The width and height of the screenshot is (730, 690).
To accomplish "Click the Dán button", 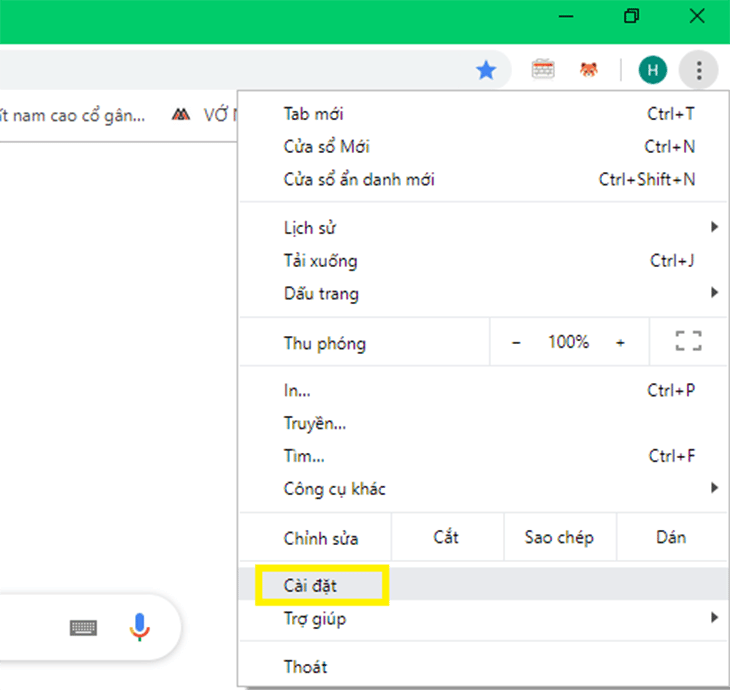I will (672, 537).
